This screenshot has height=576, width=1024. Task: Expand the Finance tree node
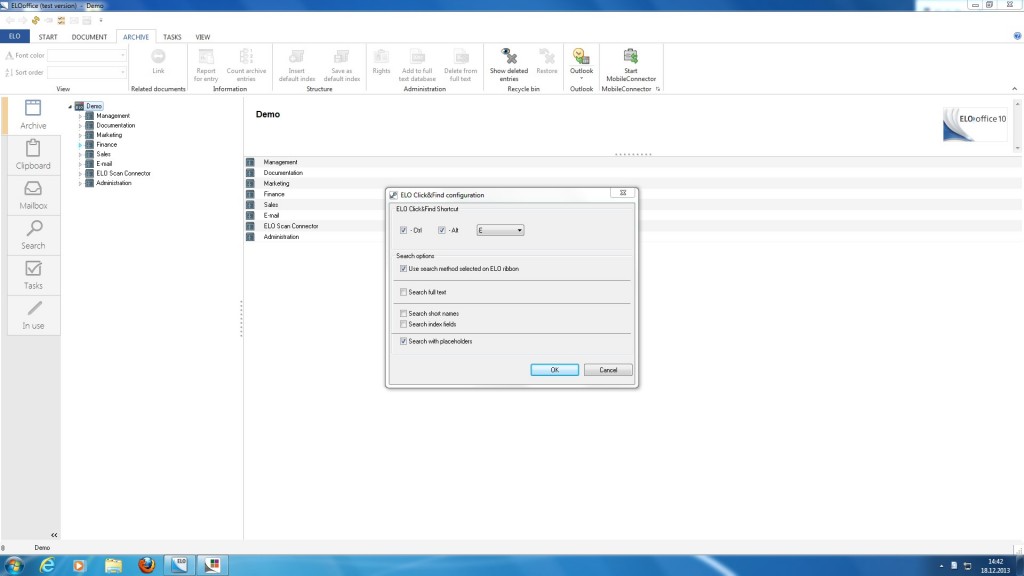(x=80, y=145)
